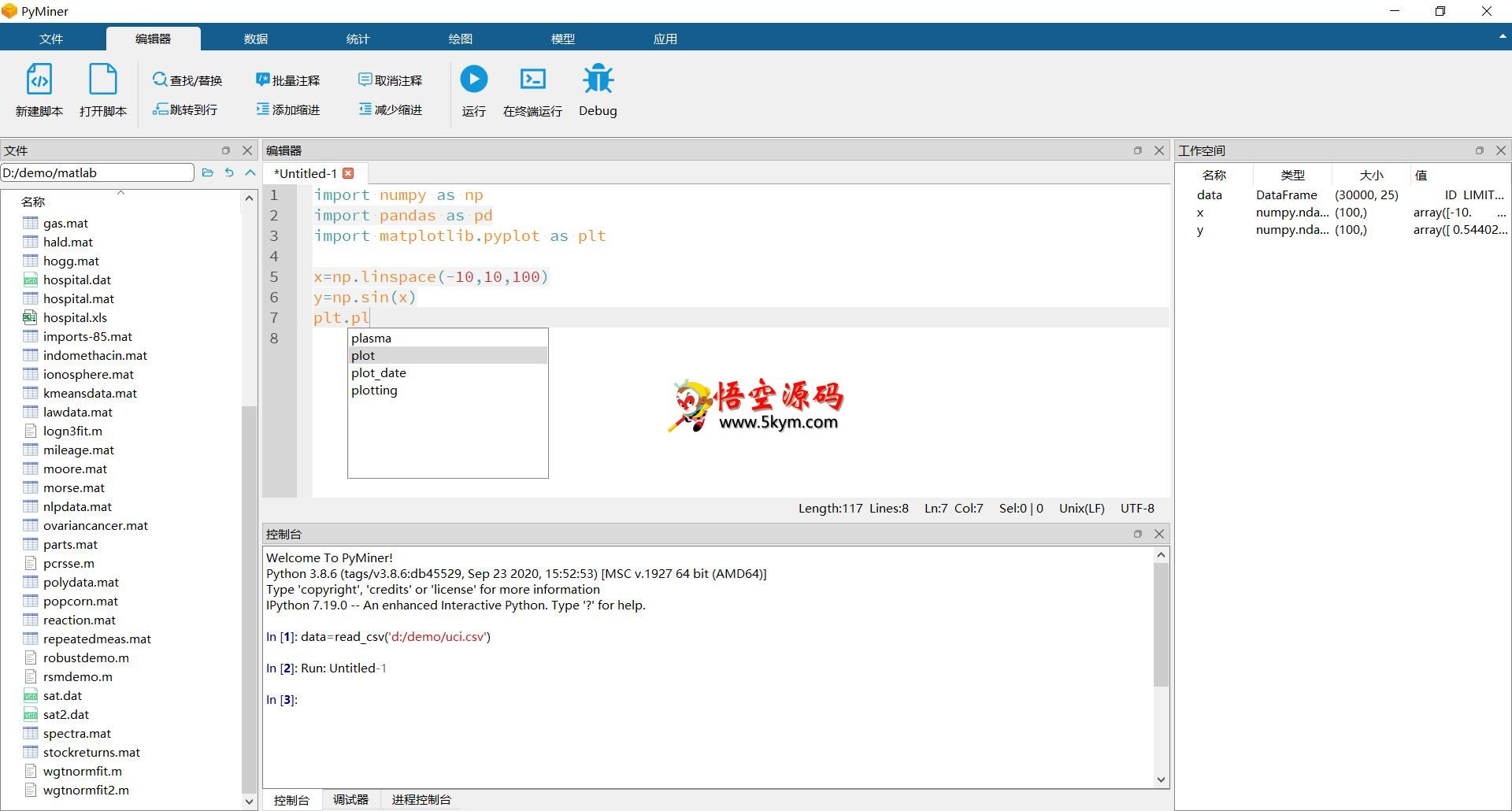This screenshot has height=811, width=1512.
Task: Browse folder icon next to path field
Action: (x=208, y=172)
